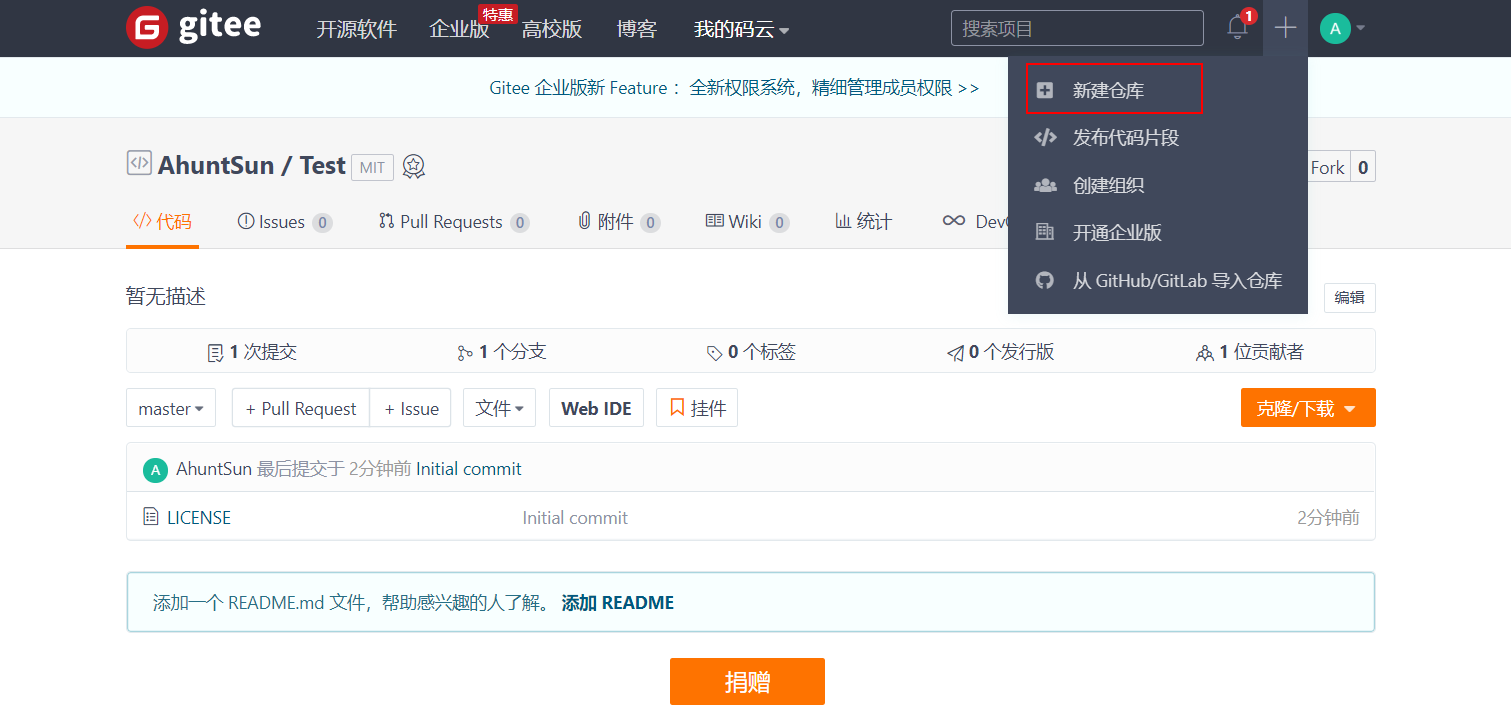
Task: View the 1 个分支 branches
Action: click(x=502, y=352)
